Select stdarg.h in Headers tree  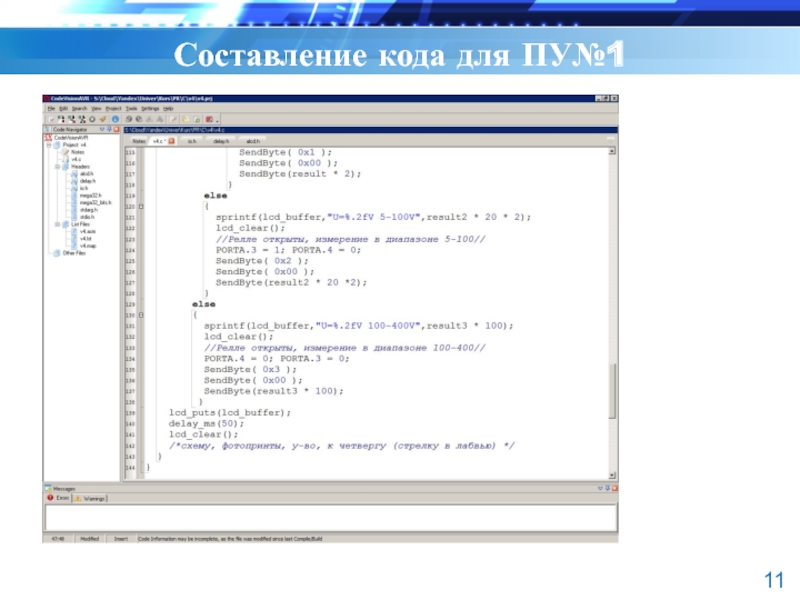coord(88,210)
